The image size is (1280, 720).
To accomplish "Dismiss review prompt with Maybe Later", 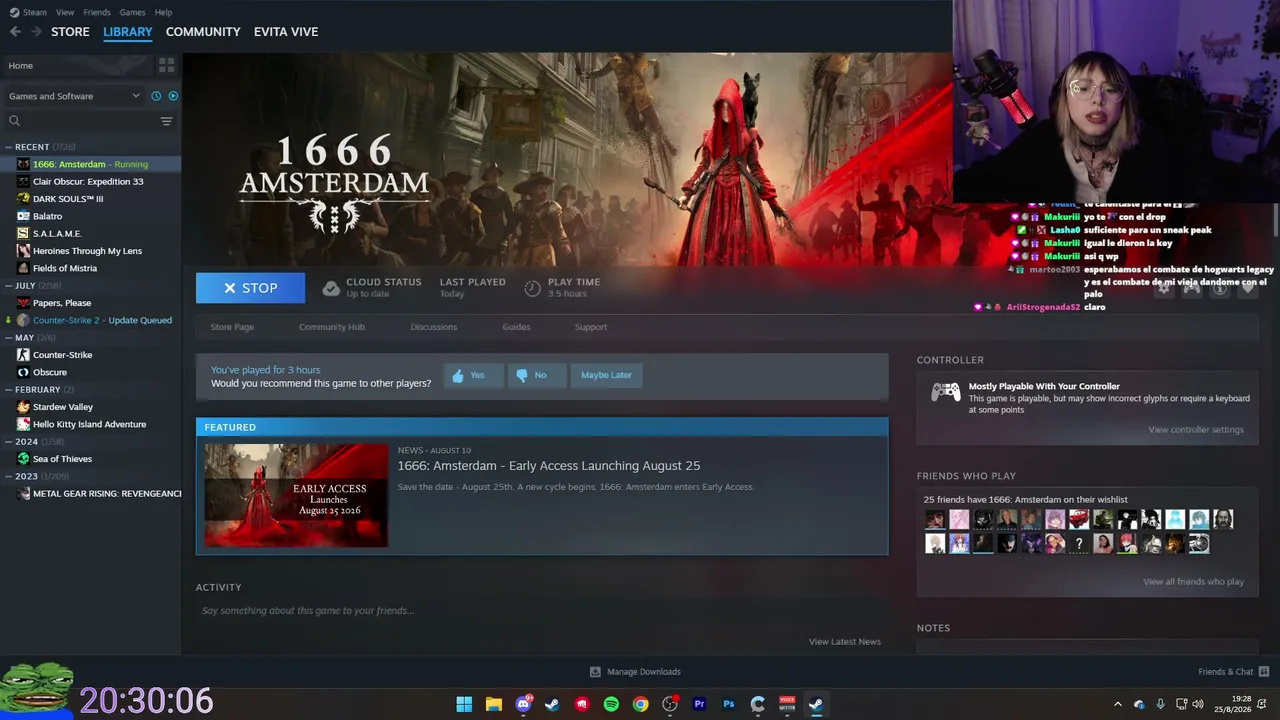I will [x=606, y=375].
